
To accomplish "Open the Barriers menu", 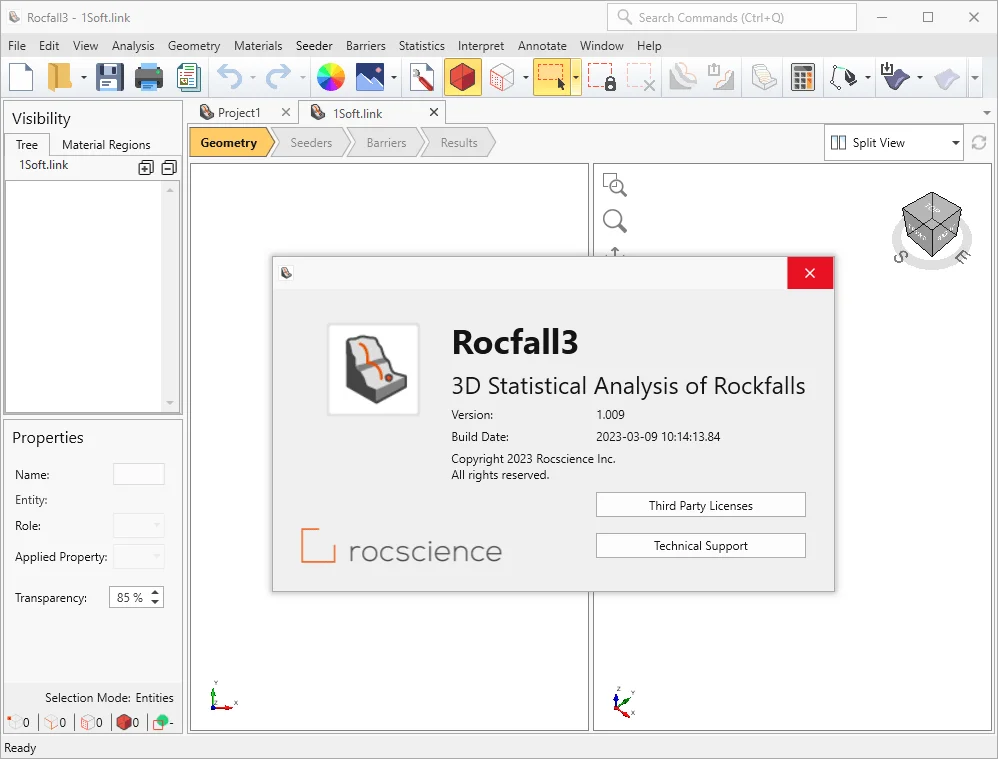I will 365,46.
